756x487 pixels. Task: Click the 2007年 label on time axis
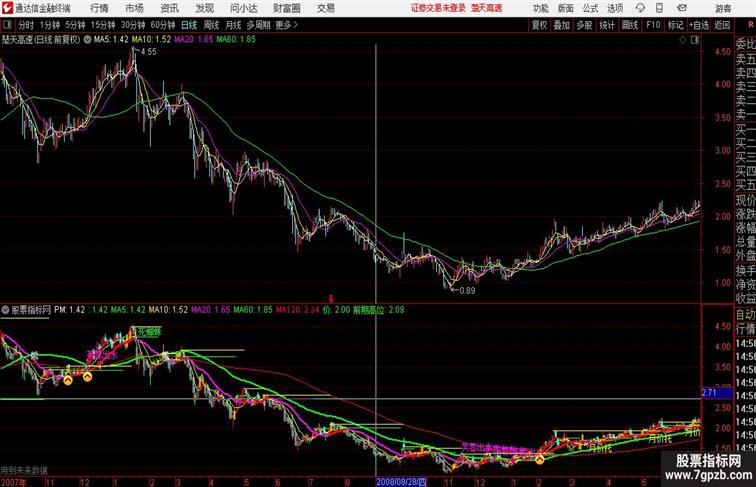(14, 482)
